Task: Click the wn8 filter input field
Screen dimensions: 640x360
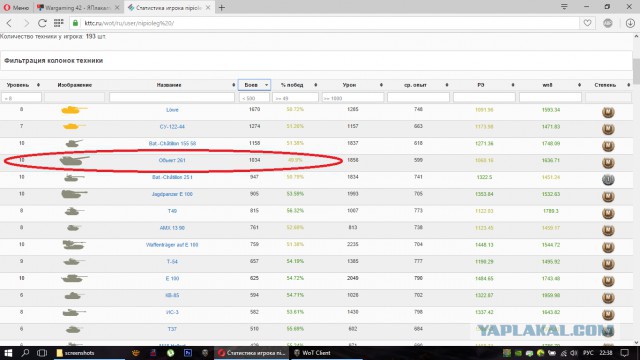Action: point(550,98)
